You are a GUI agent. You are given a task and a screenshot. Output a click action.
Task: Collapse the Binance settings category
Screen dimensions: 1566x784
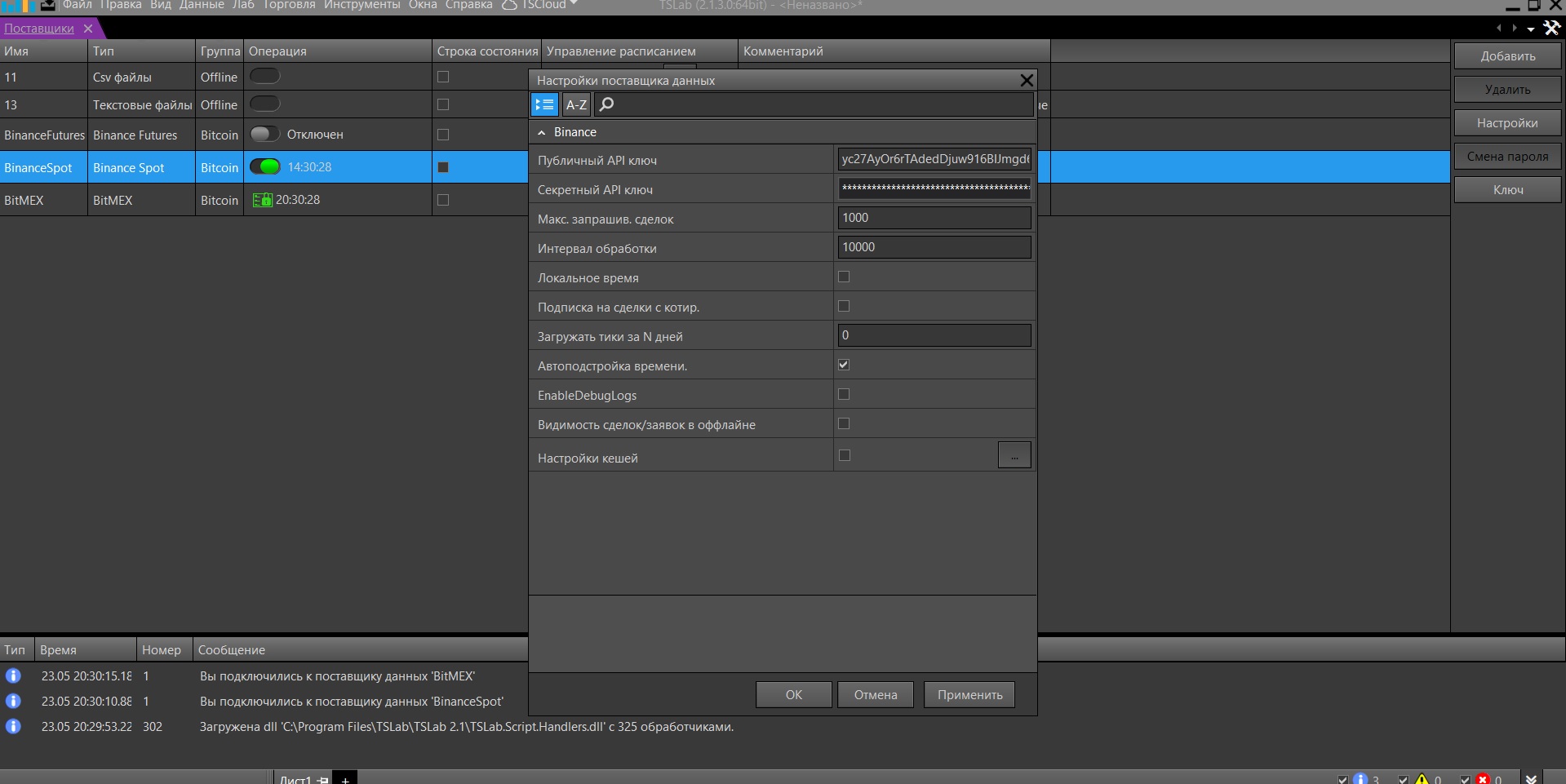541,132
